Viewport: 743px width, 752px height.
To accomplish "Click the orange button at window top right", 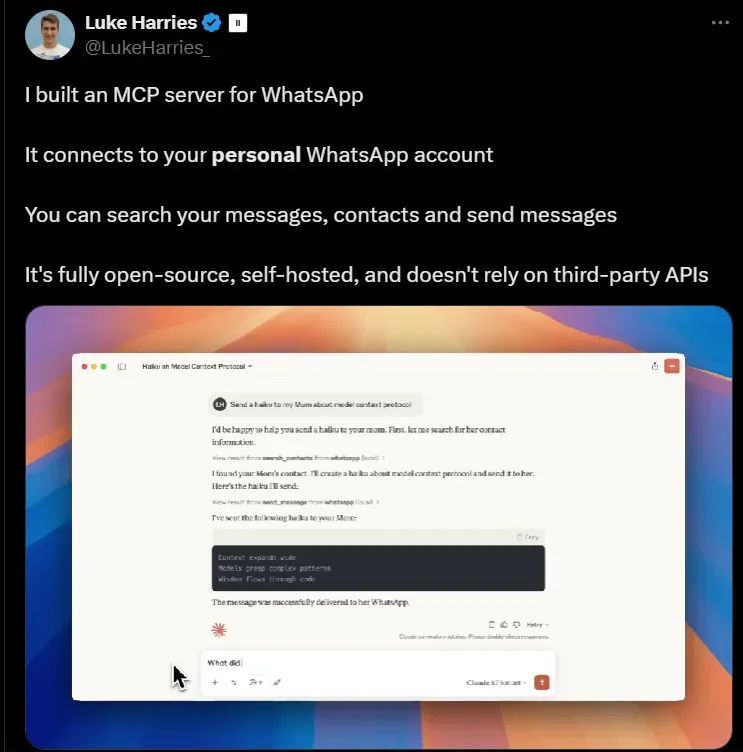I will tap(672, 366).
